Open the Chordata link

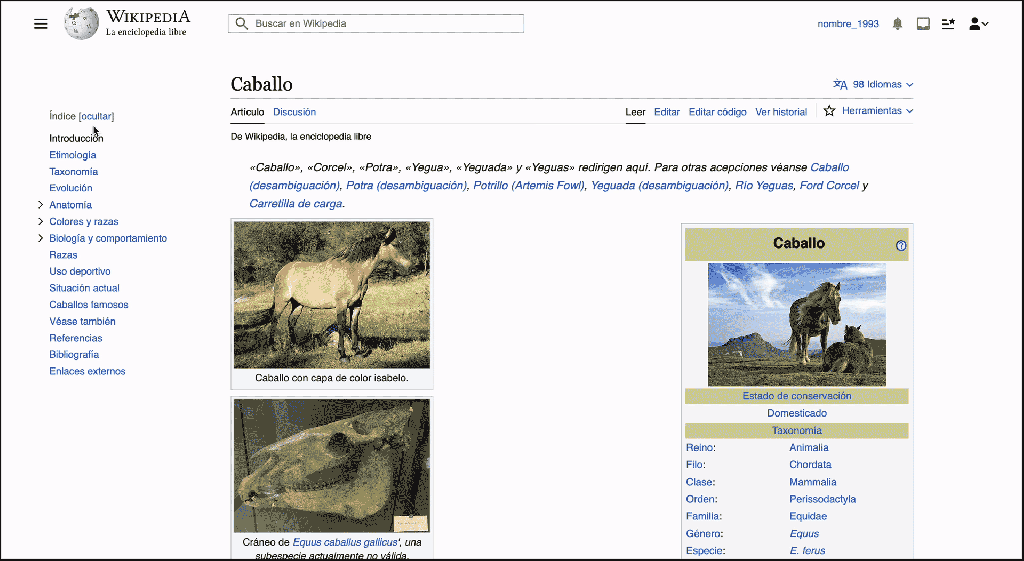click(810, 465)
